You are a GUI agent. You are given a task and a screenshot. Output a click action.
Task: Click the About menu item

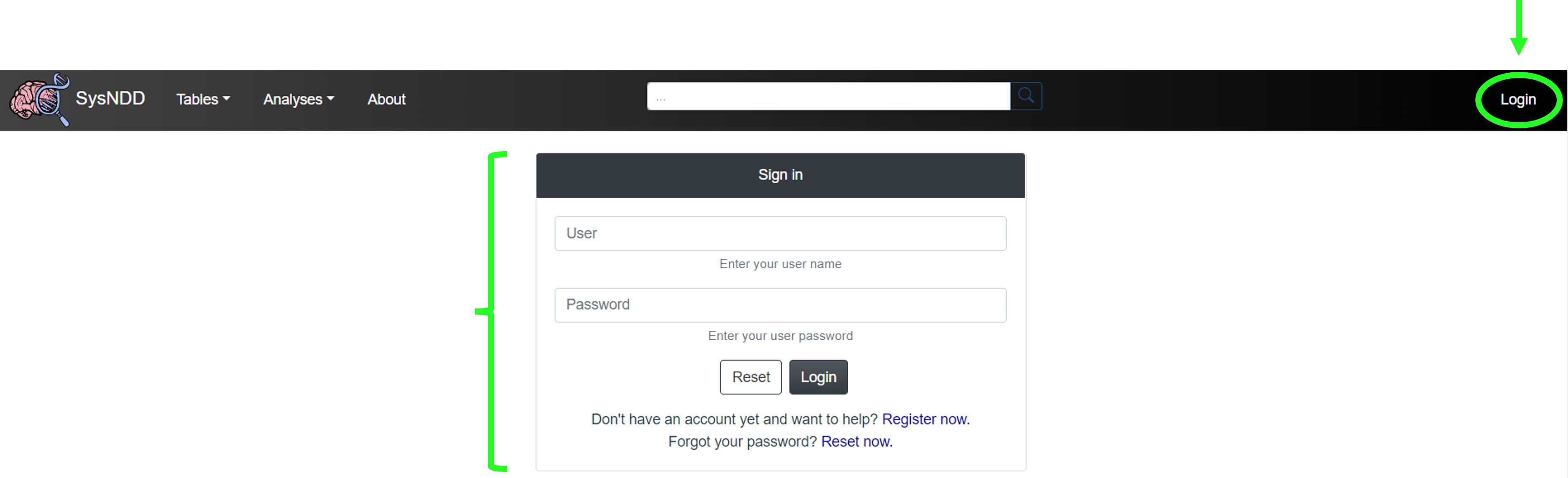(x=386, y=99)
